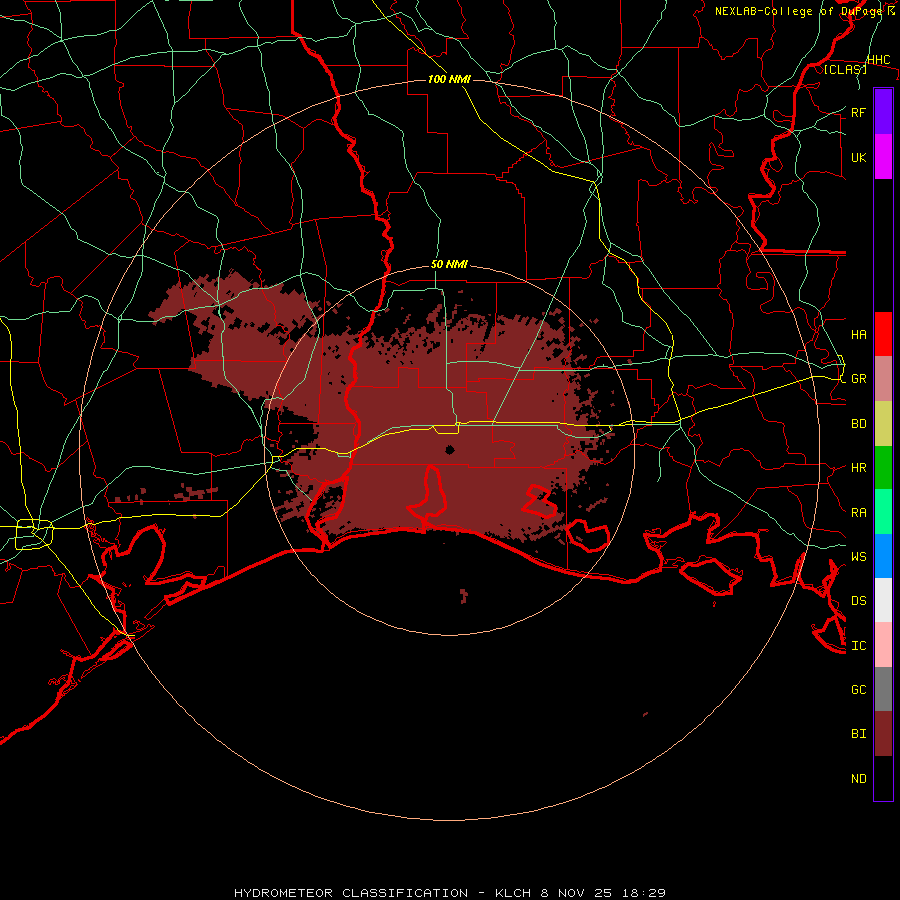900x900 pixels.
Task: Click the GC legend label
Action: pos(859,689)
